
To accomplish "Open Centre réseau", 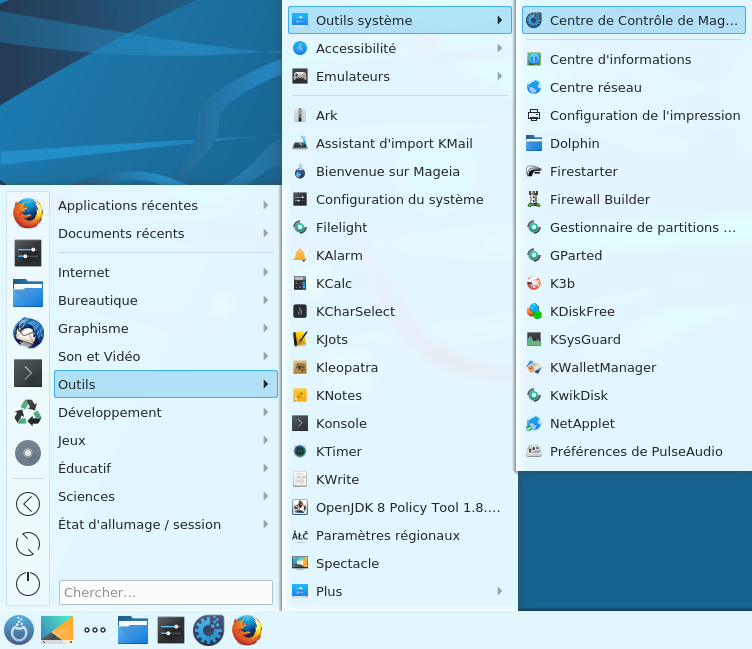I will 634,87.
